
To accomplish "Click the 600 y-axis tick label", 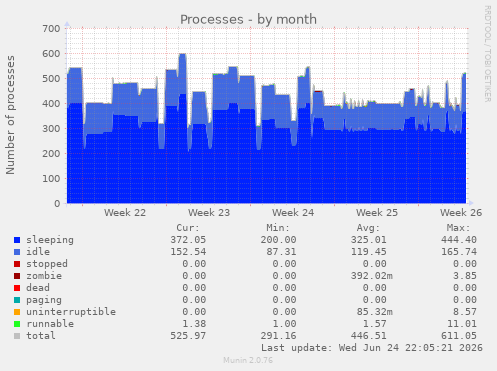I will coord(51,54).
